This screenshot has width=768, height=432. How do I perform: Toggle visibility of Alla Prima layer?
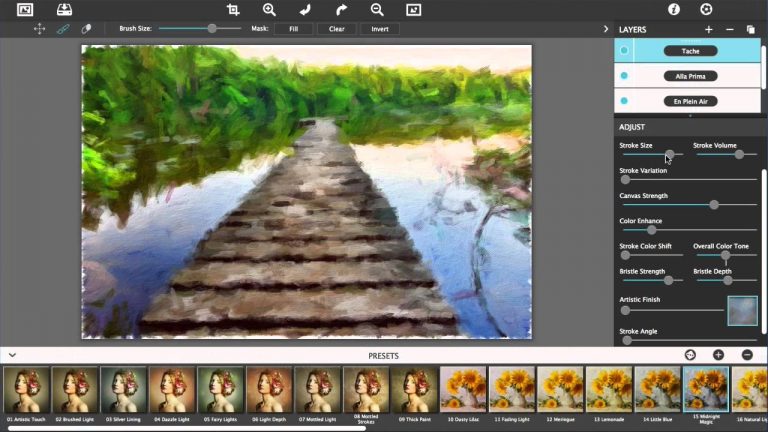point(624,75)
